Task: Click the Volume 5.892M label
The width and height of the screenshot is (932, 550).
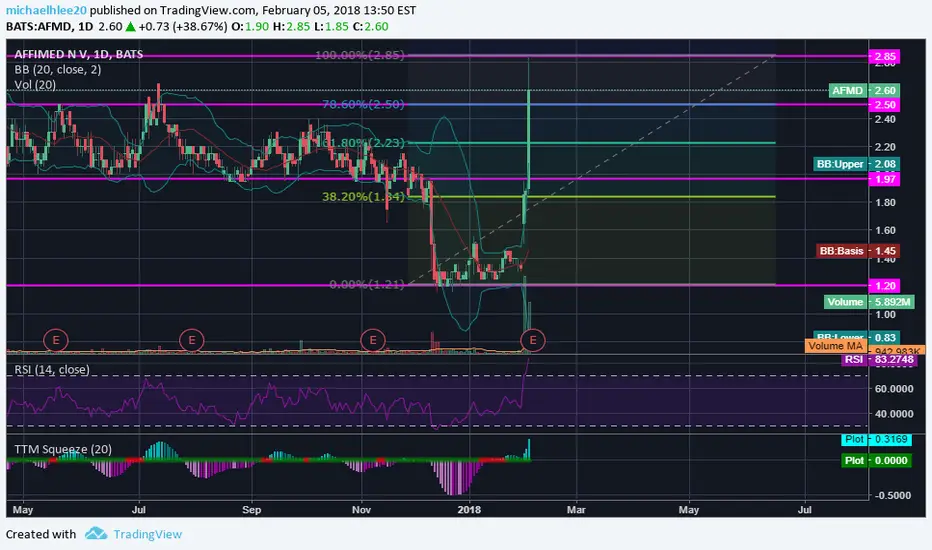Action: click(868, 302)
